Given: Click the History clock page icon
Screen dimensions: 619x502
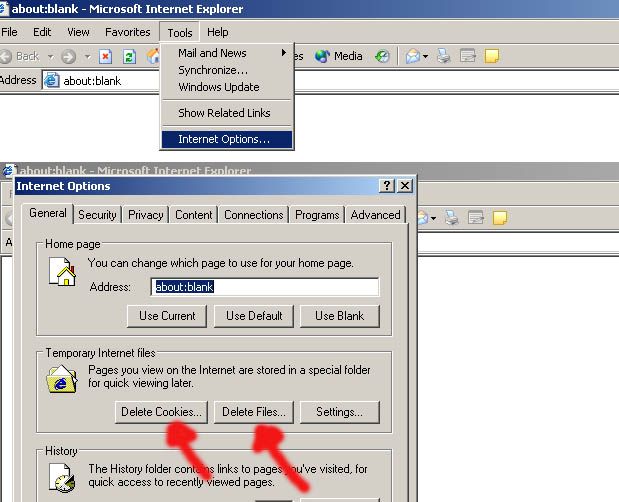Looking at the screenshot, I should point(62,478).
